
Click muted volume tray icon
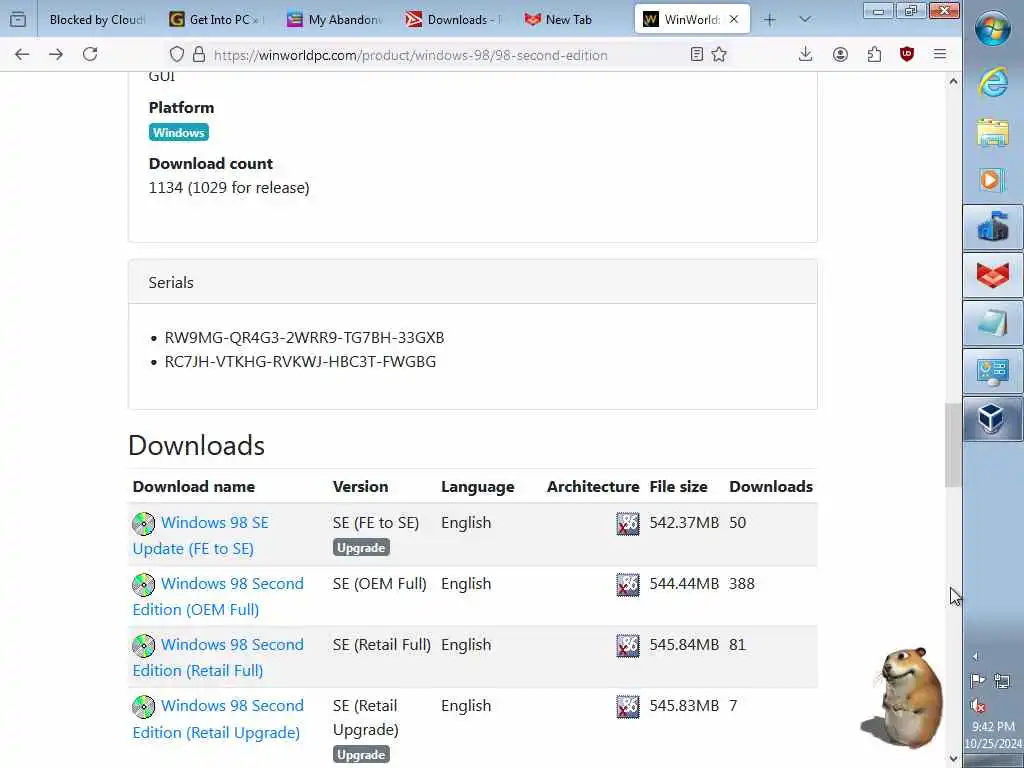coord(978,706)
